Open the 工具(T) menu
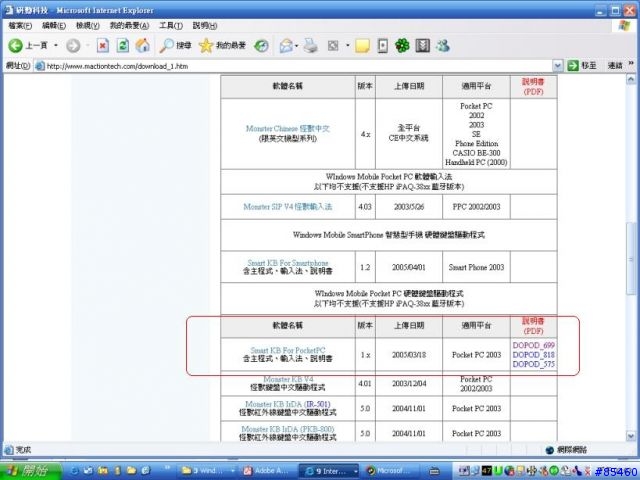 (171, 25)
